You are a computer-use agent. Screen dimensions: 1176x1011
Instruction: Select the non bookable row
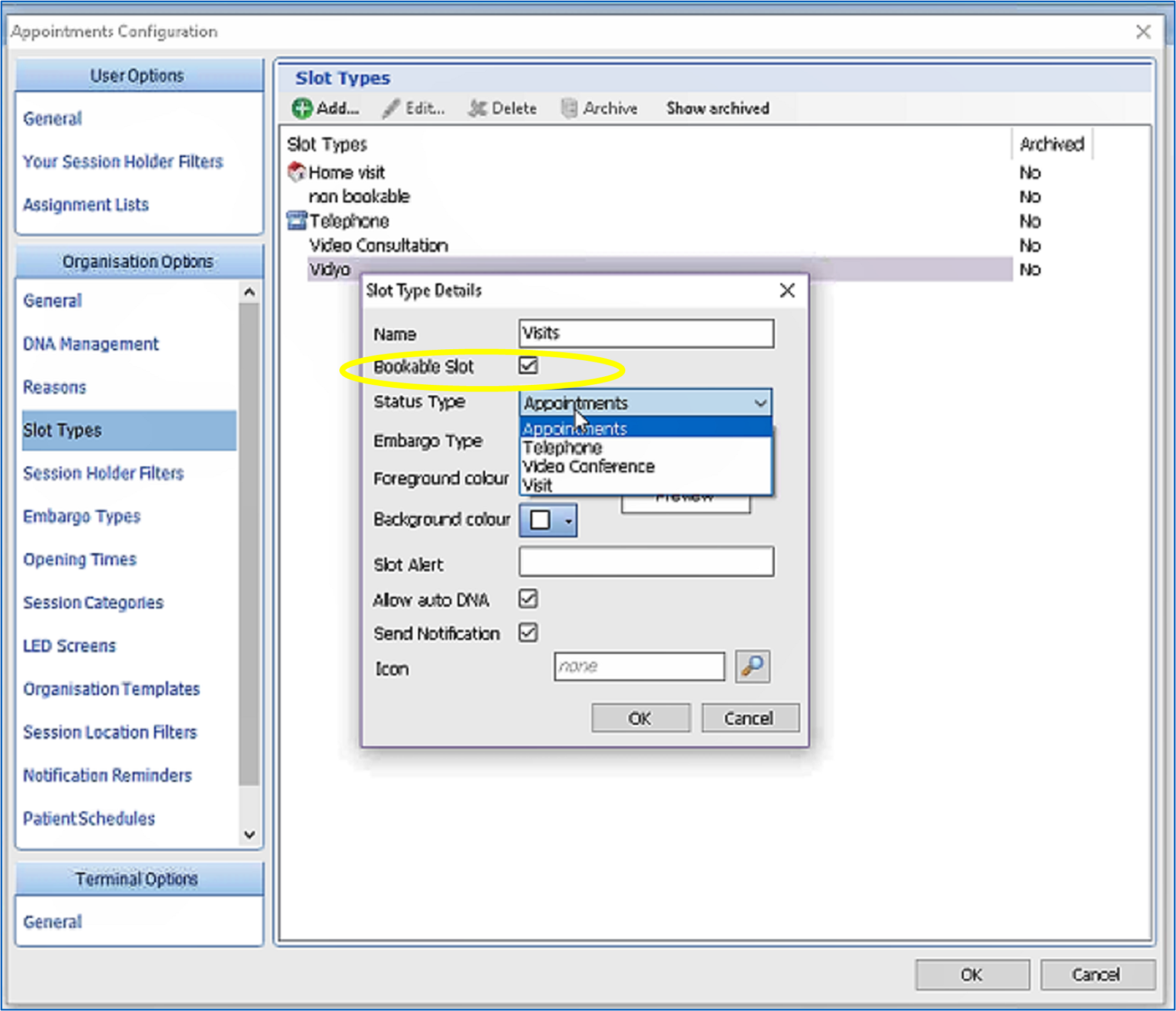(649, 197)
